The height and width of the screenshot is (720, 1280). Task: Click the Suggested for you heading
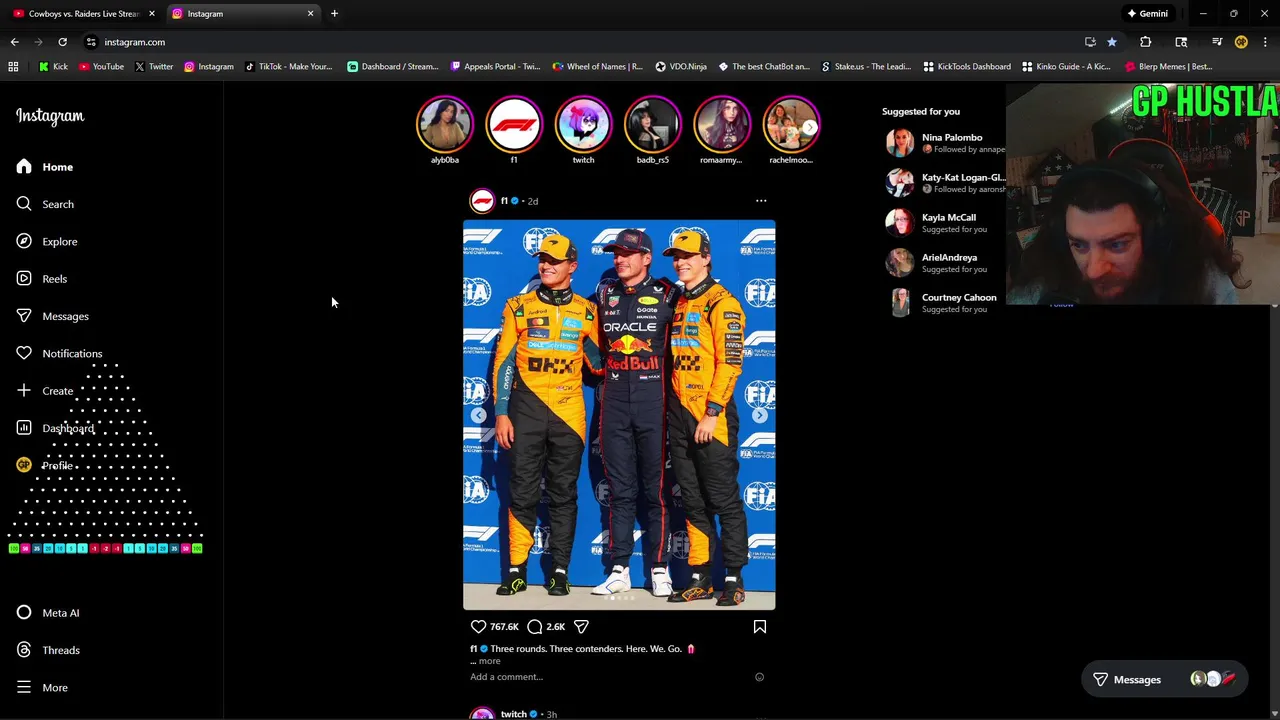[921, 111]
